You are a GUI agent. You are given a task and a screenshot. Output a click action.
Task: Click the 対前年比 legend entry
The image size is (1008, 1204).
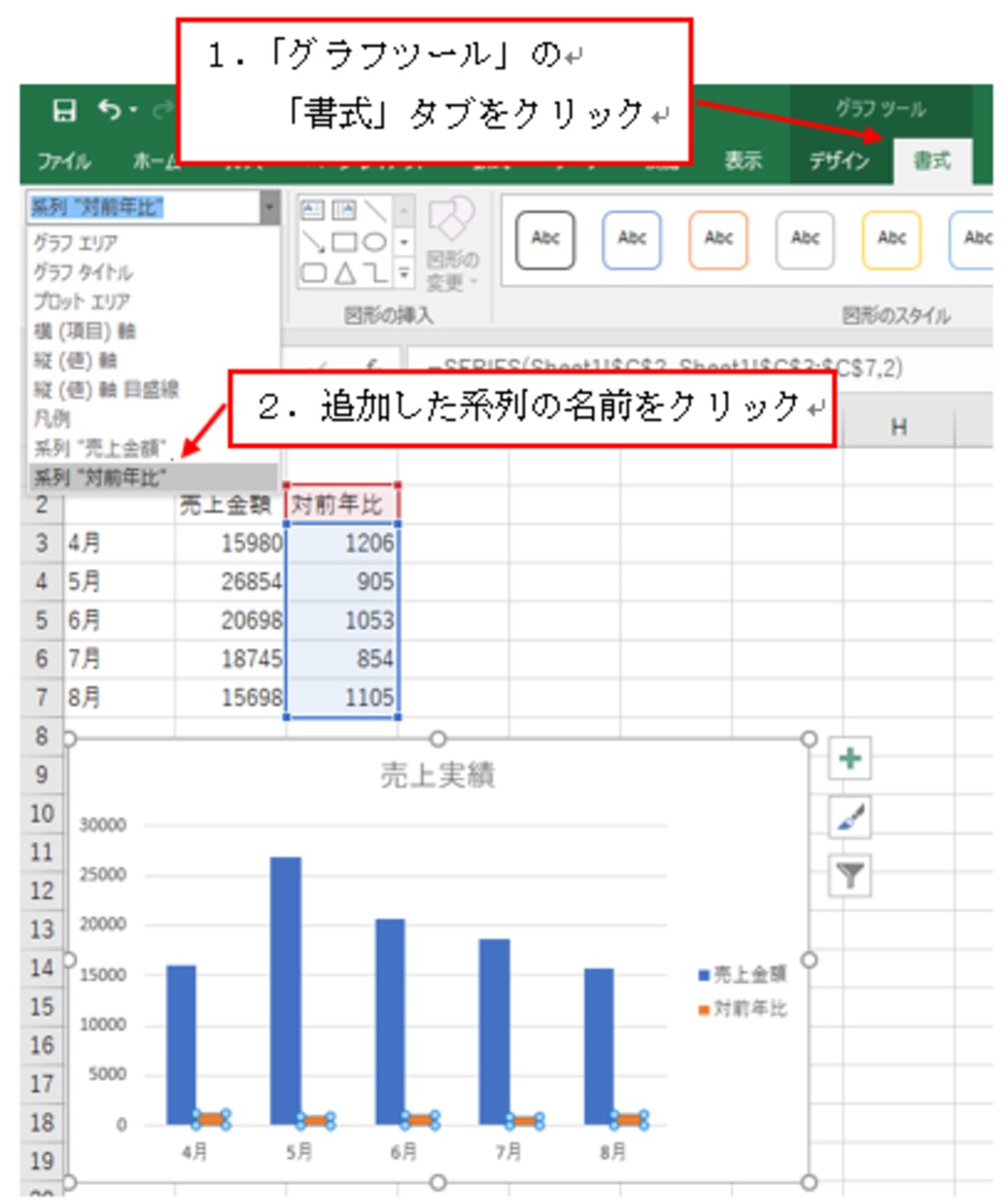743,1008
